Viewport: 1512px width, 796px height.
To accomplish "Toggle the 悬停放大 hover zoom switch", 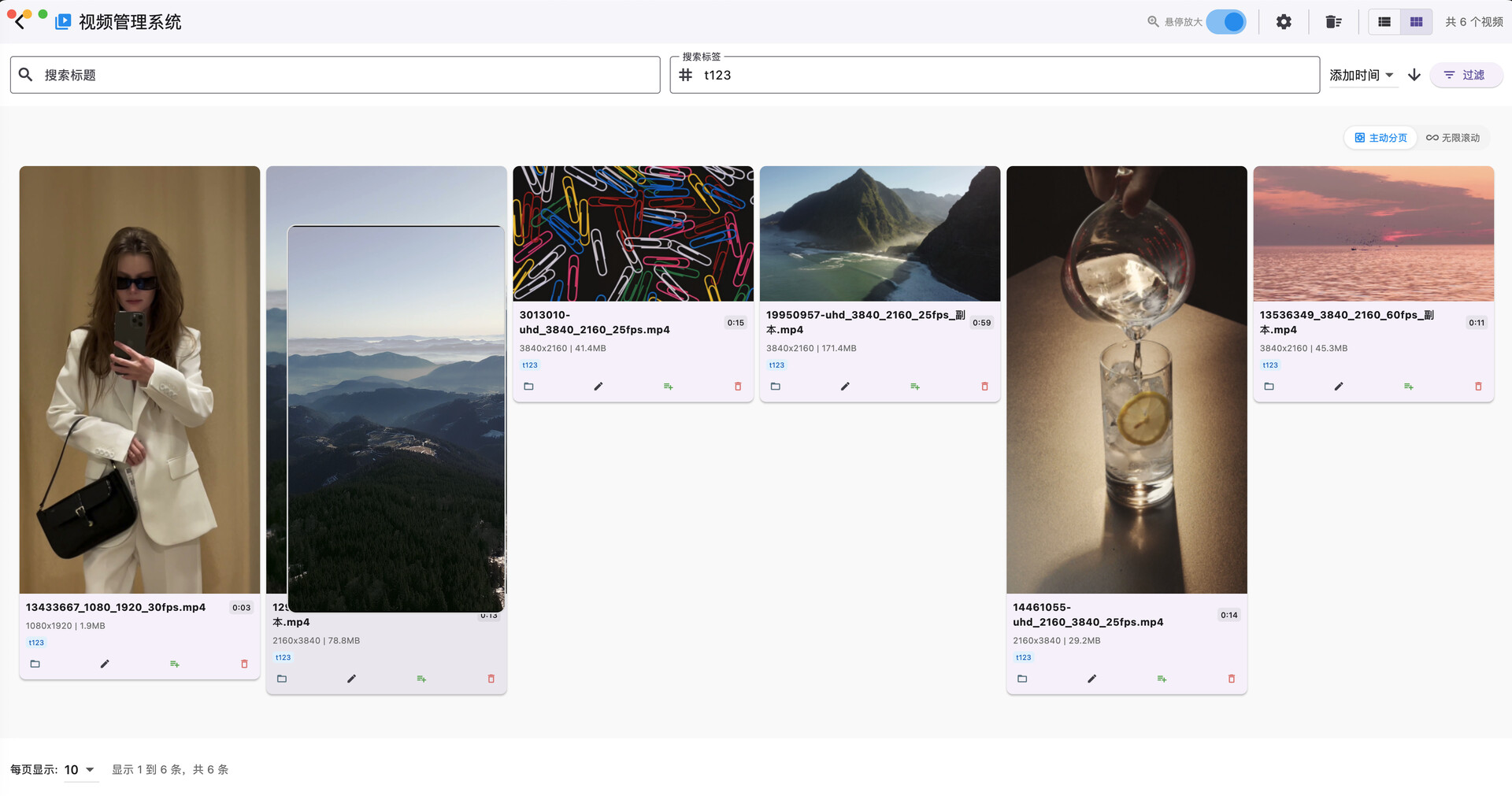I will [1226, 22].
